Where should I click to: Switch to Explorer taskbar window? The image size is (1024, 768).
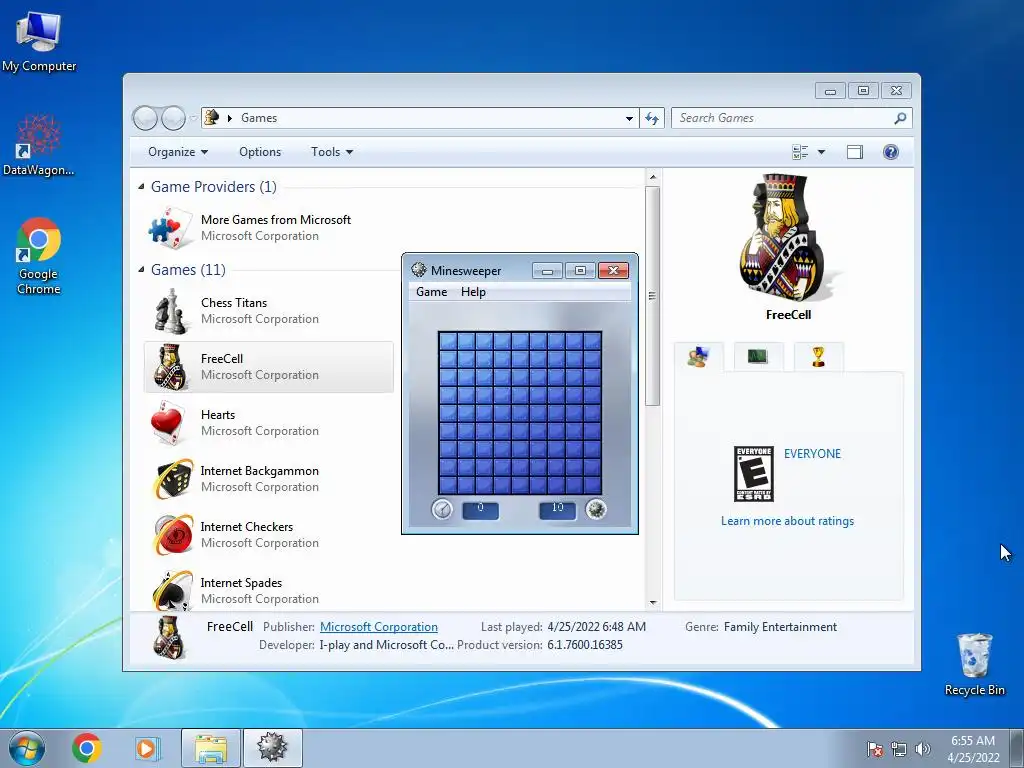(x=211, y=748)
